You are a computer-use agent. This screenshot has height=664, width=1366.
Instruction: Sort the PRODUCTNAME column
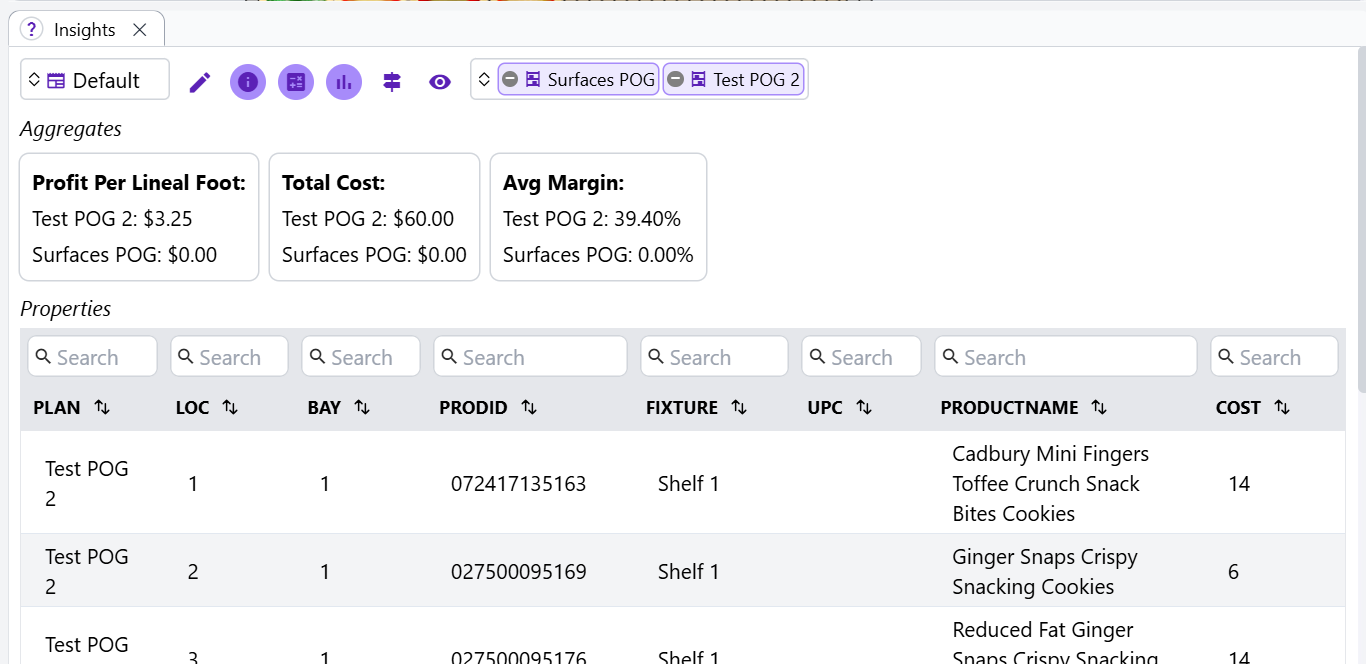point(1098,407)
